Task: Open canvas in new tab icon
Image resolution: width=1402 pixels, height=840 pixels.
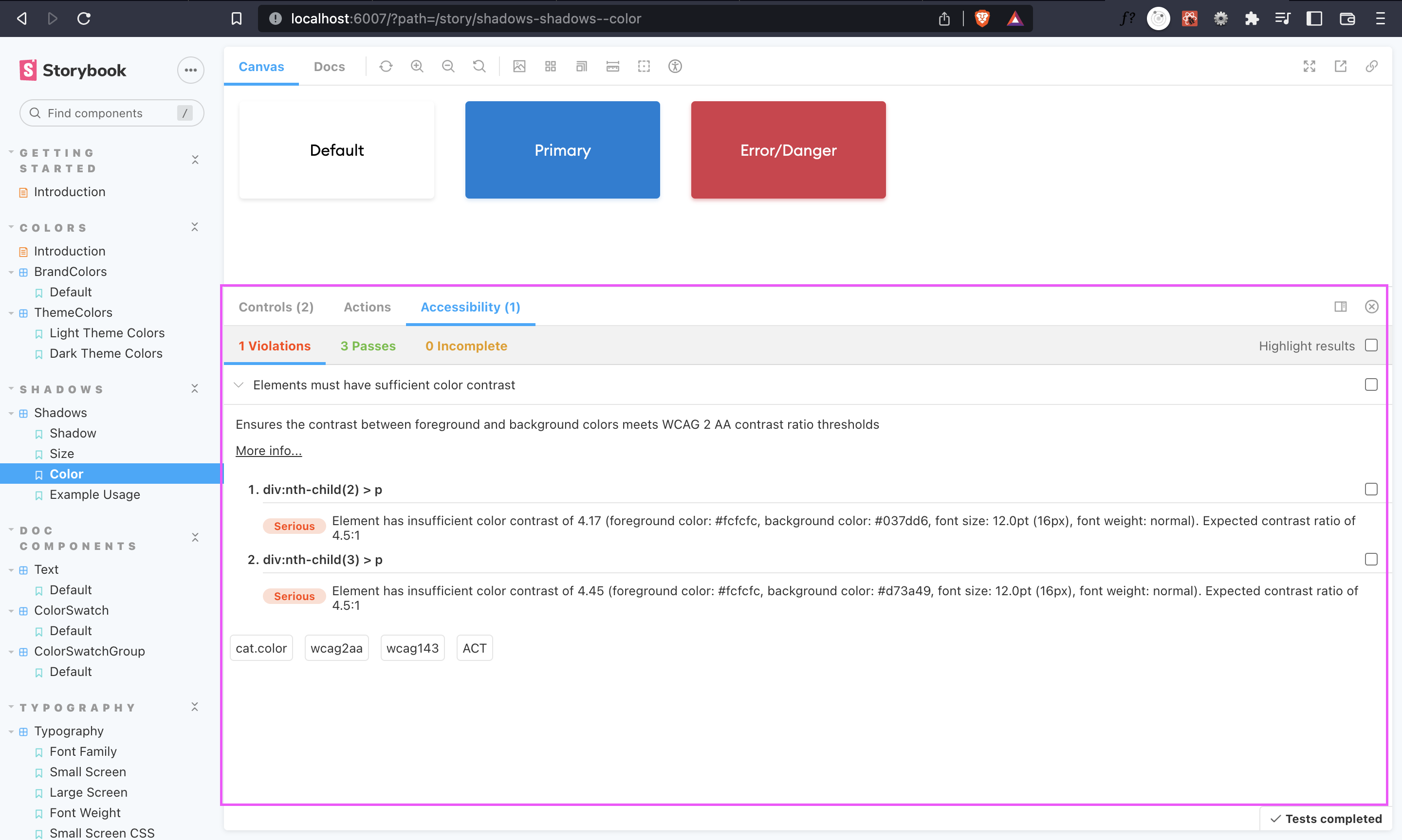Action: coord(1340,66)
